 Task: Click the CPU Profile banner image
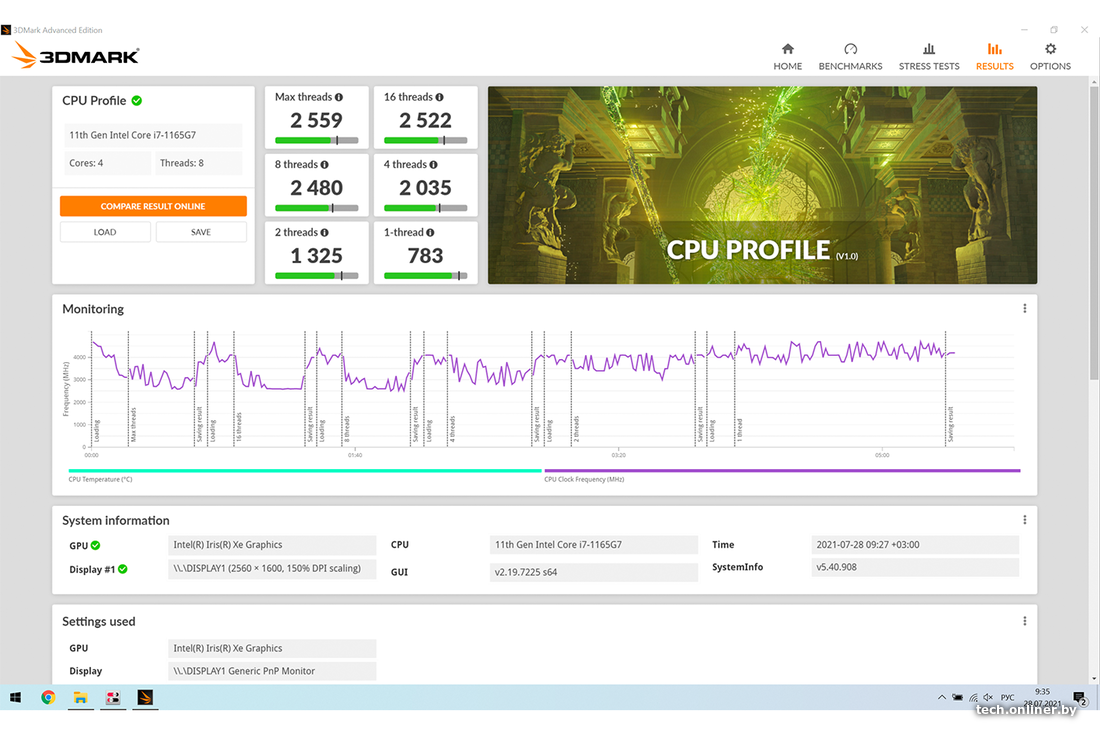tap(763, 185)
